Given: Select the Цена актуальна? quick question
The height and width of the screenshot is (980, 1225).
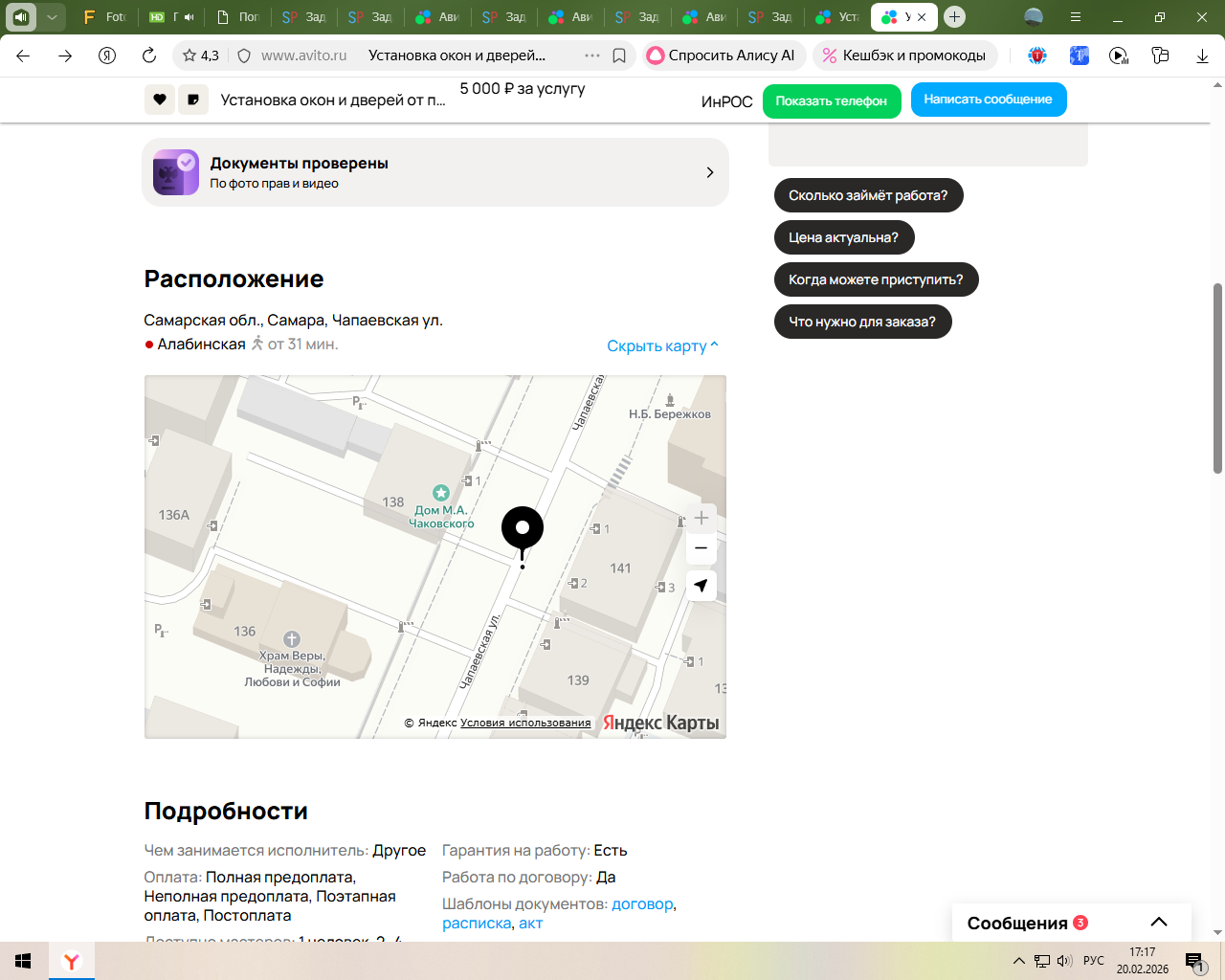Looking at the screenshot, I should tap(843, 237).
